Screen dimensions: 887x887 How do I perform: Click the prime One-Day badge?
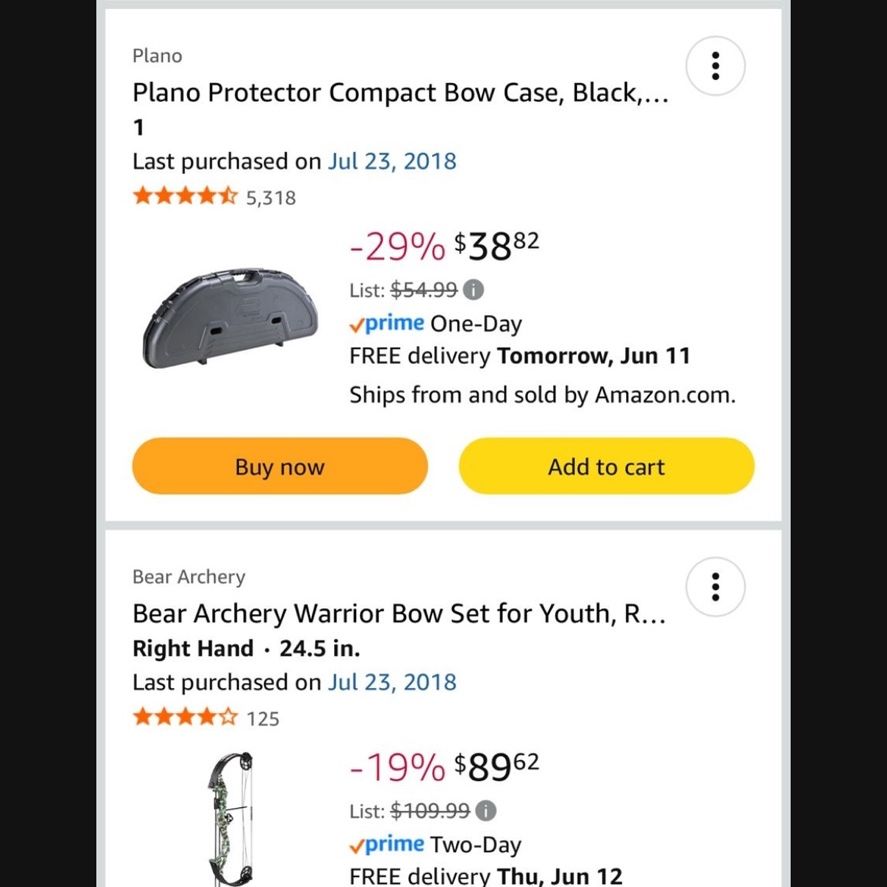436,324
